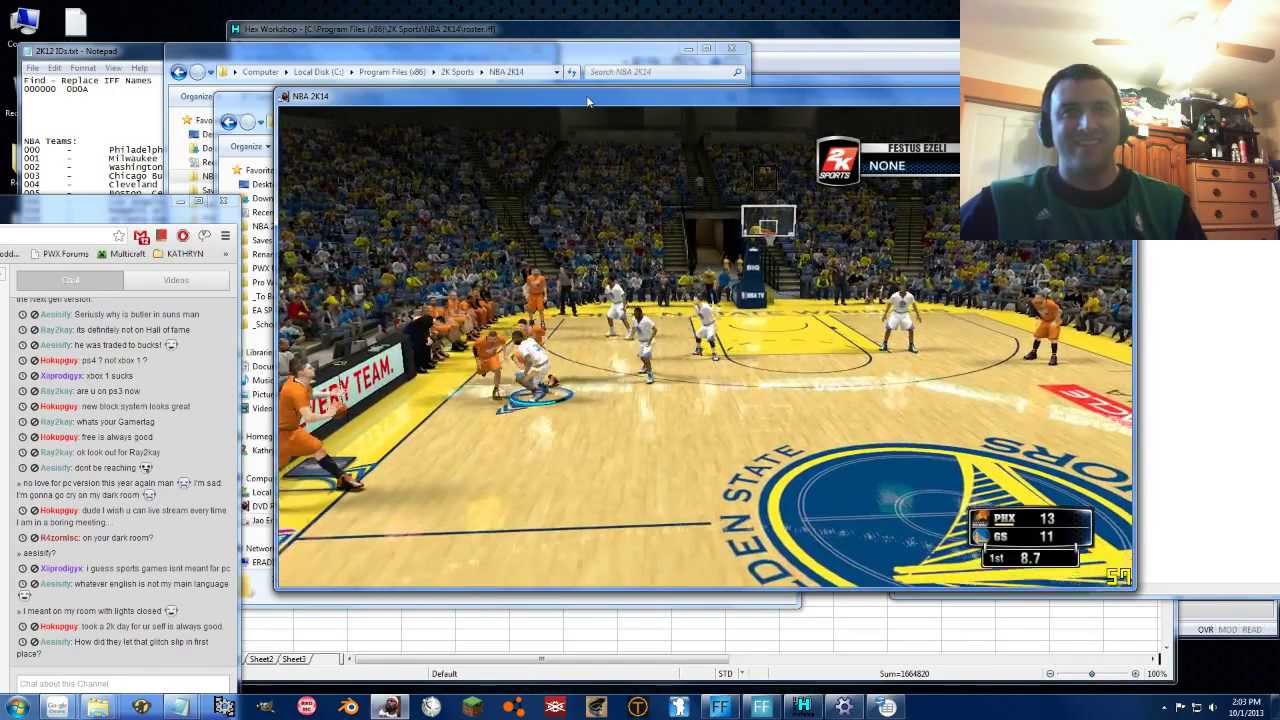Screen dimensions: 1280x720
Task: Refresh the Explorer folder view
Action: click(571, 72)
